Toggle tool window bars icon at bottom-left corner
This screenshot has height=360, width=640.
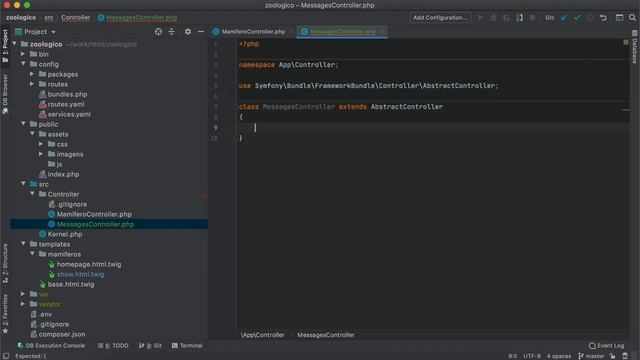6,356
